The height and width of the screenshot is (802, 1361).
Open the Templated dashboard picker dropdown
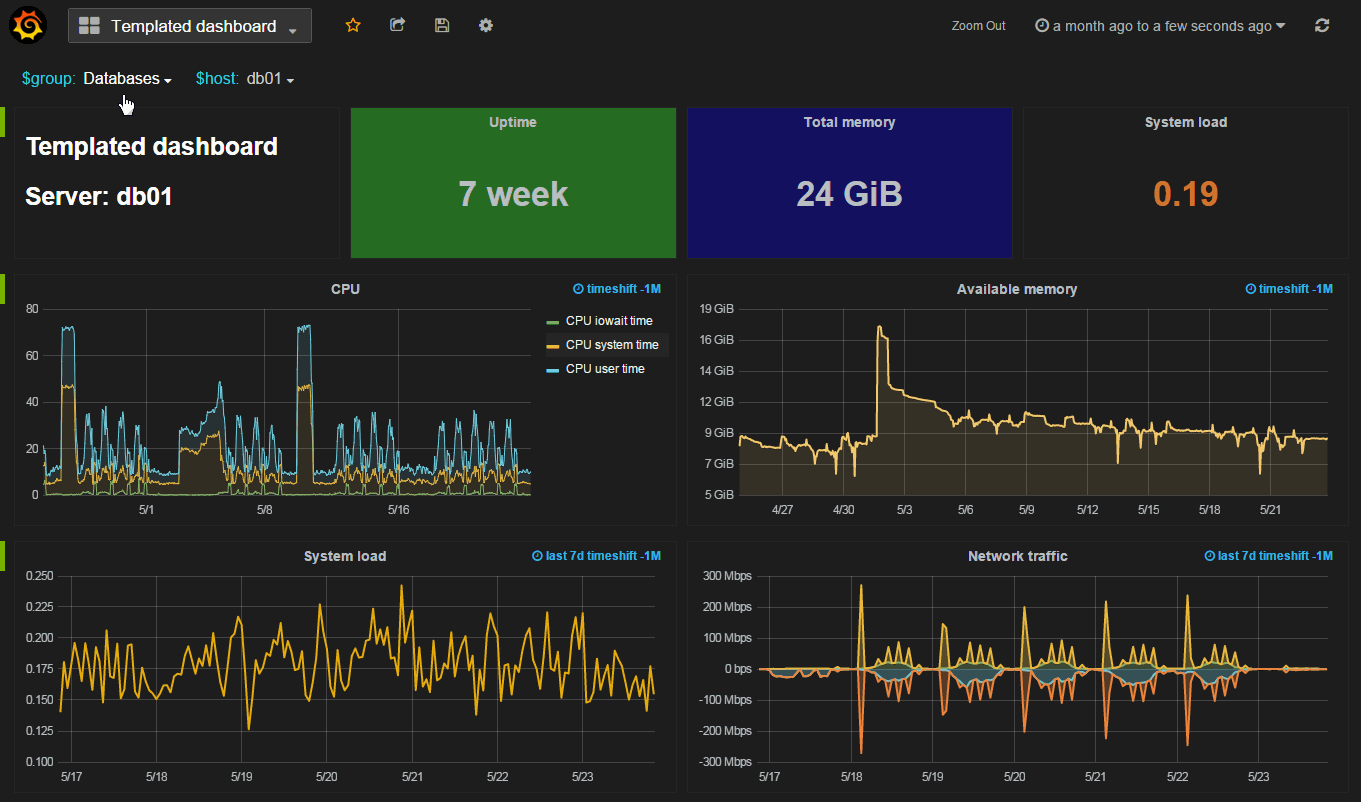click(x=190, y=26)
